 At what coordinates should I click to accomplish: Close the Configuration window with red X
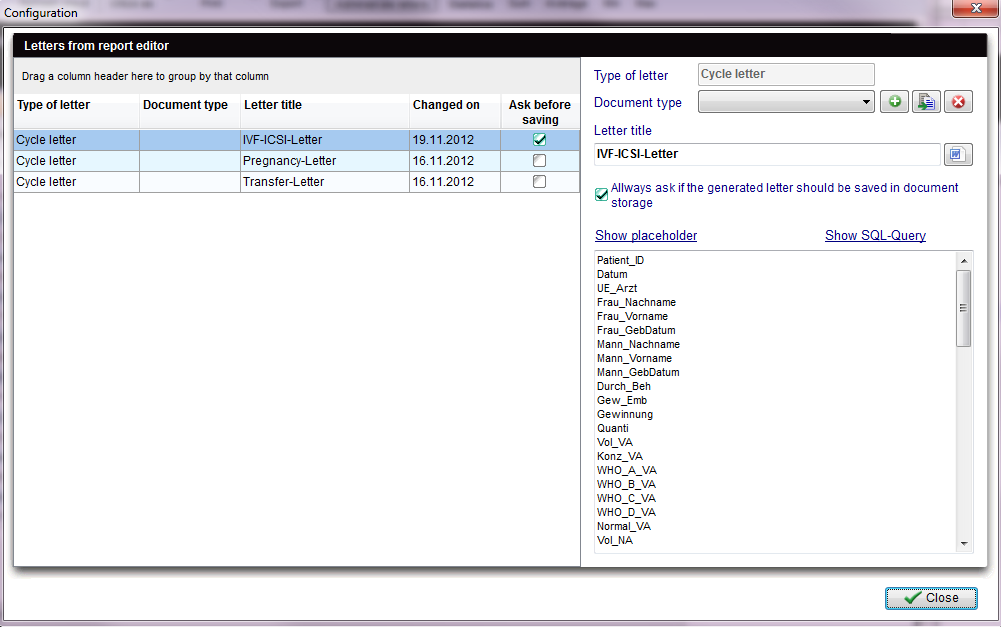pos(975,8)
